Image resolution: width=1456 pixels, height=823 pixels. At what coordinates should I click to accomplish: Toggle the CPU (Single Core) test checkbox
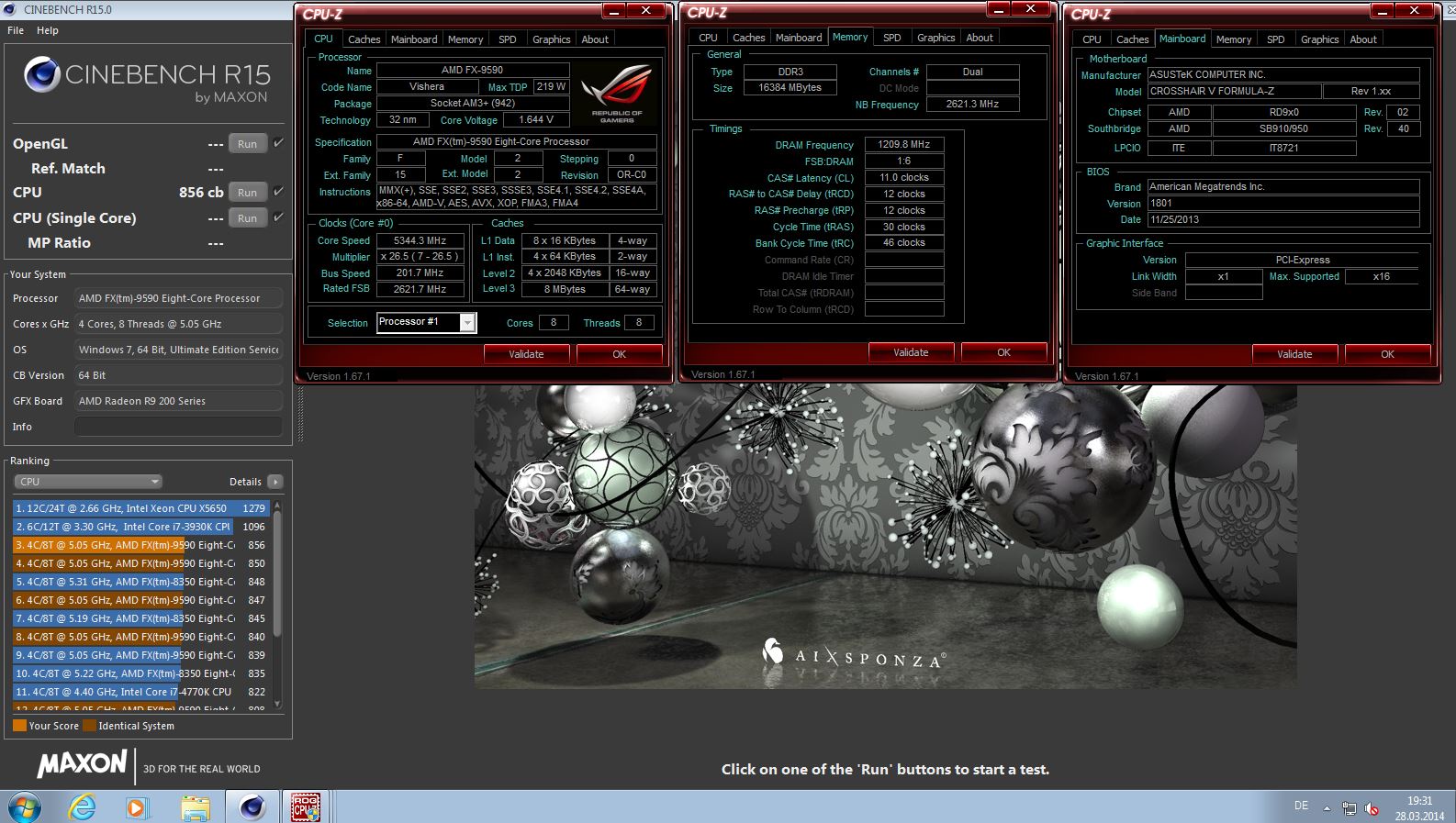[x=278, y=217]
